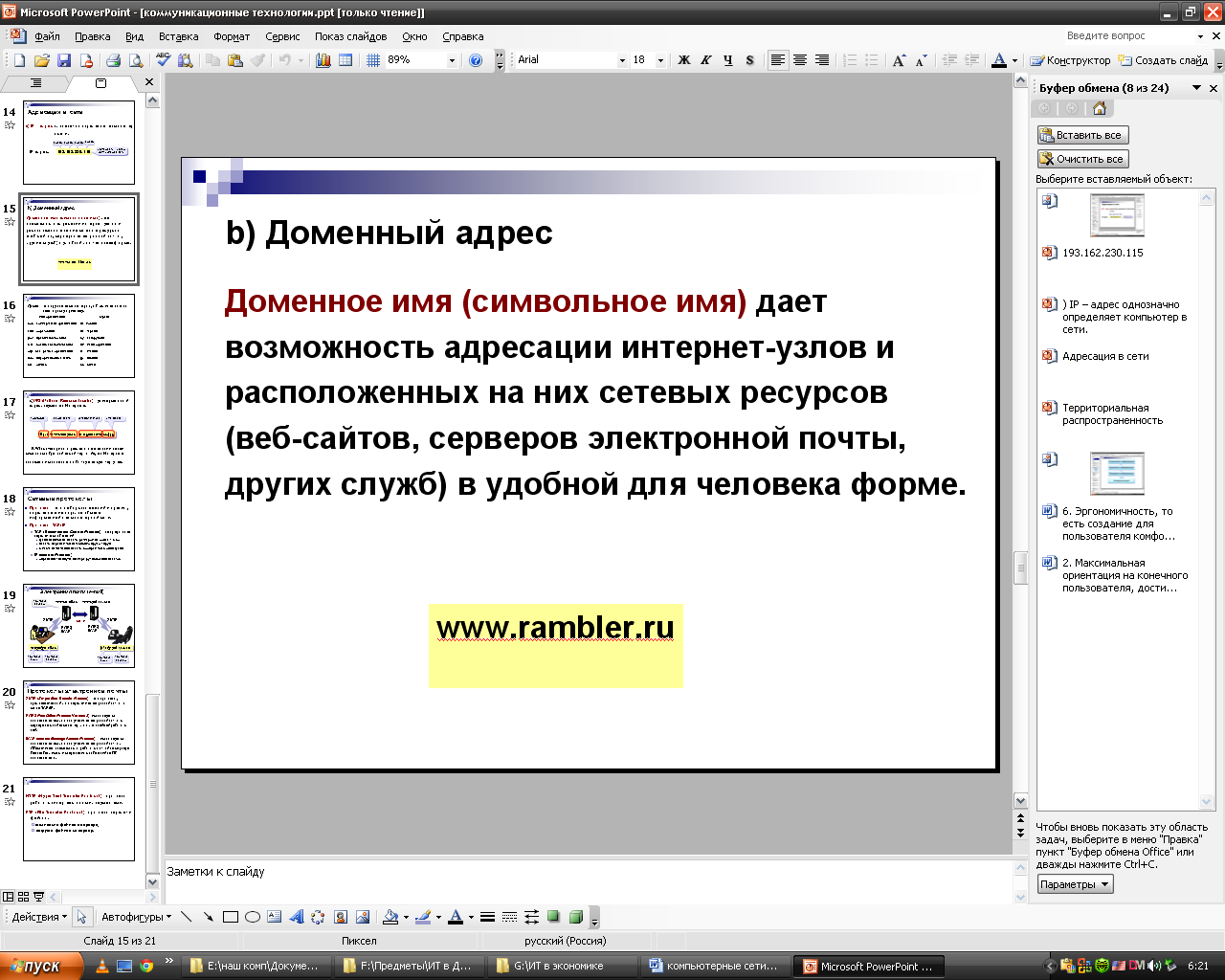Insert picture from file icon
The width and height of the screenshot is (1225, 980).
(x=362, y=917)
